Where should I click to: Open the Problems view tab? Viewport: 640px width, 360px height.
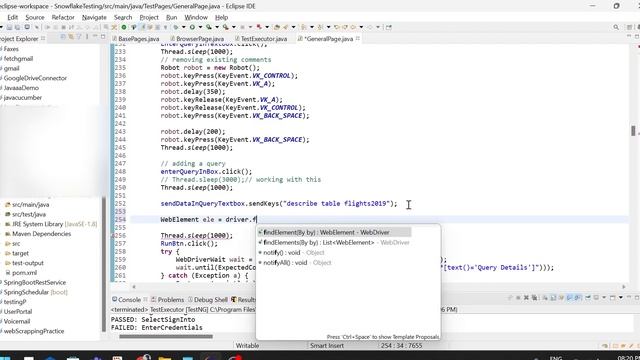[x=168, y=300]
